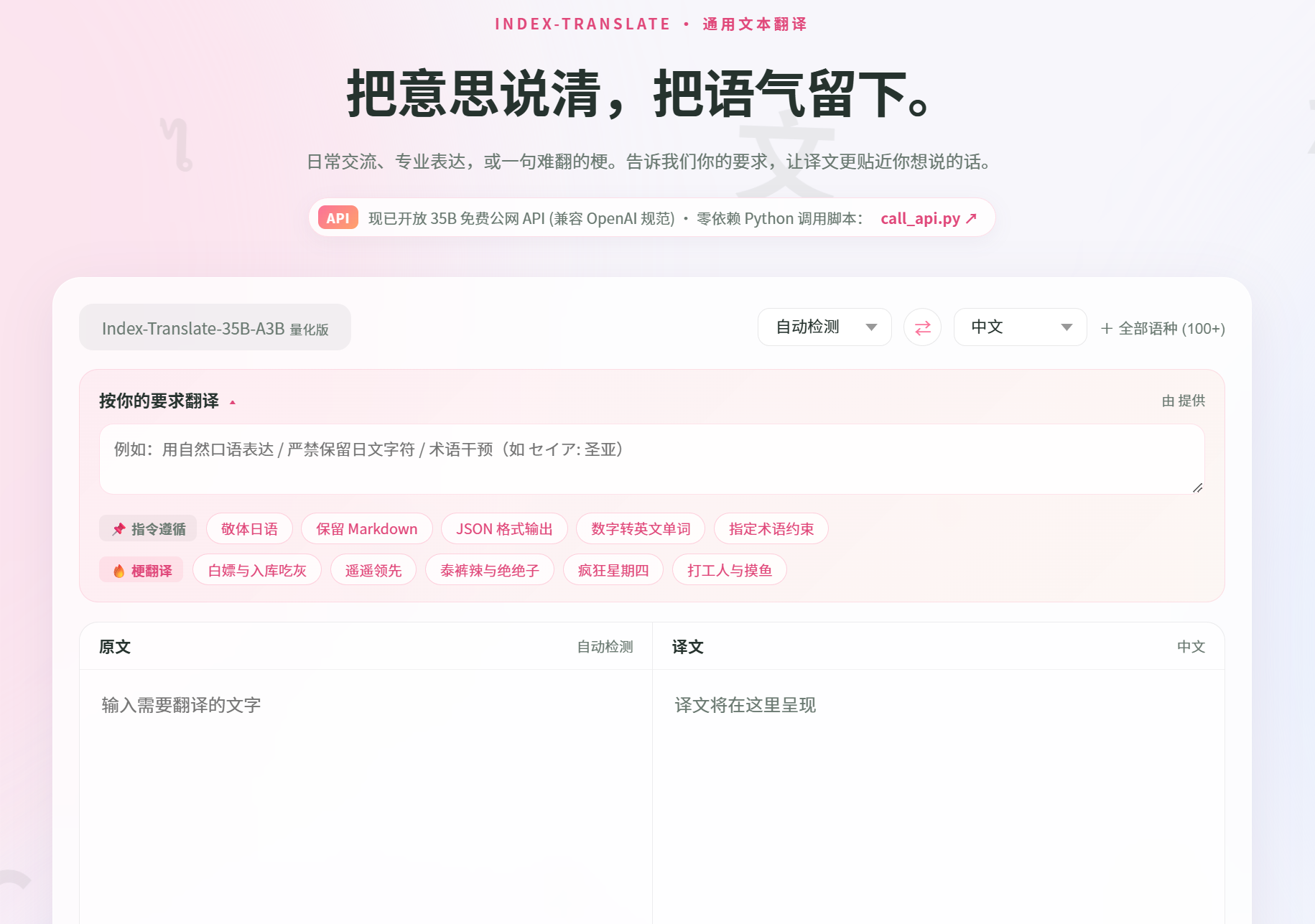The width and height of the screenshot is (1315, 924).
Task: Choose the 疯狂星期四 meme example
Action: pos(613,570)
